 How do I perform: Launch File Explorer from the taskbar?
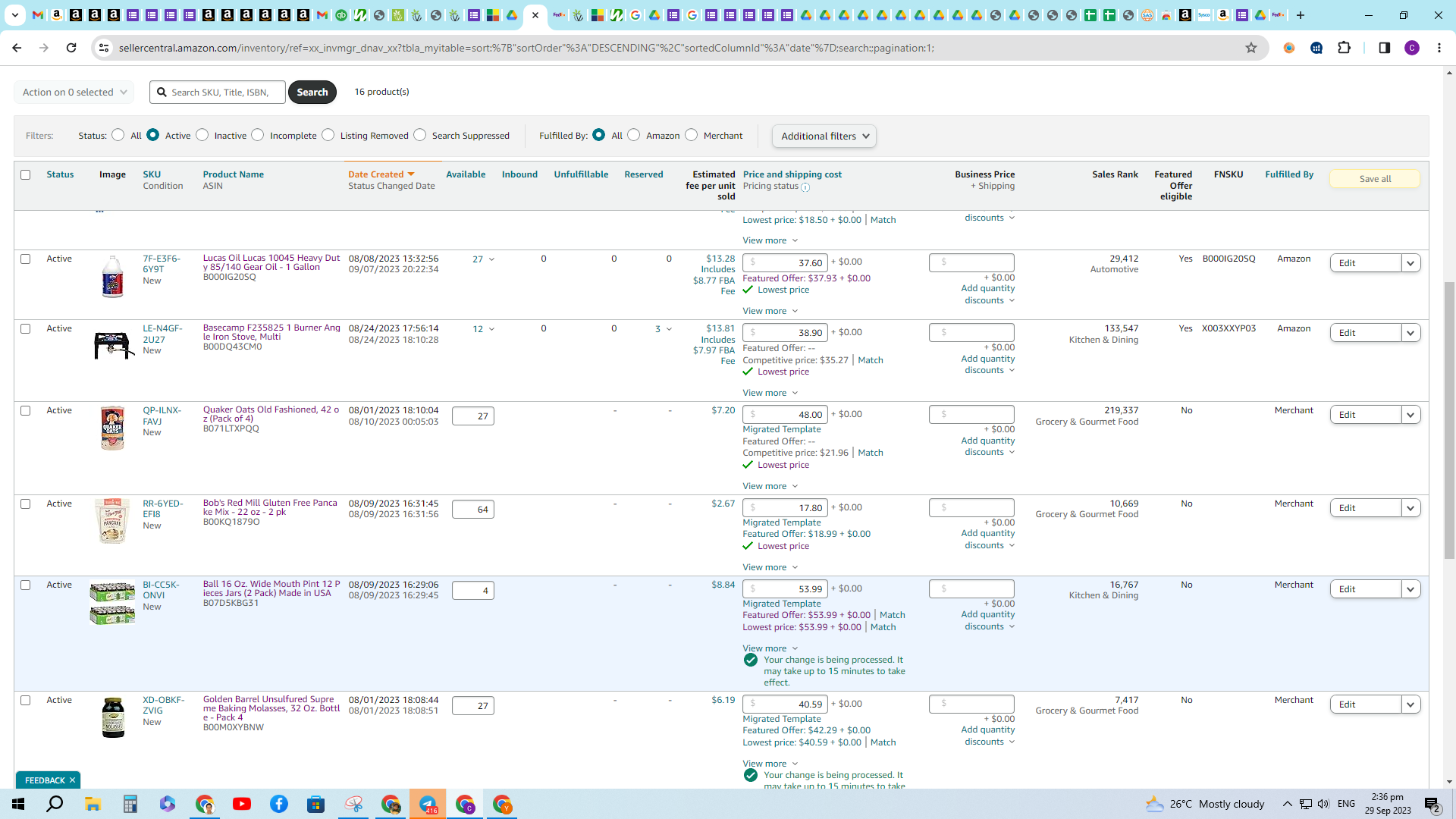93,804
